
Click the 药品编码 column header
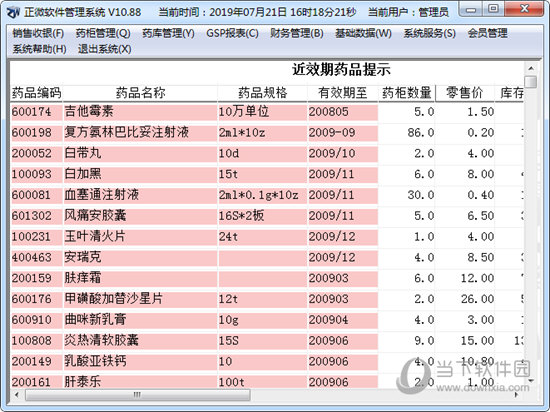(x=36, y=93)
